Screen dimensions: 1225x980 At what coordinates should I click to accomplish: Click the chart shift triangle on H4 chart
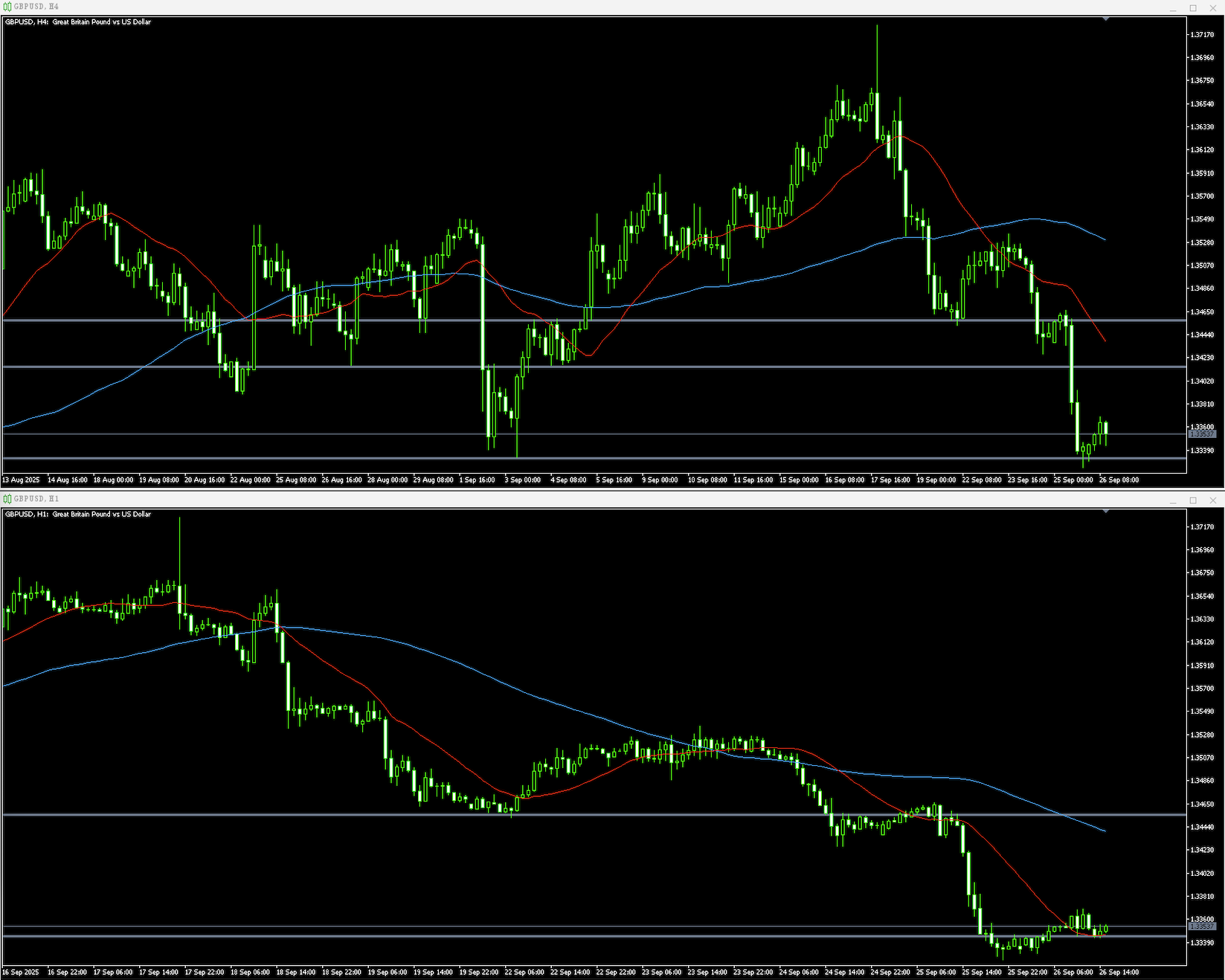coord(1106,19)
